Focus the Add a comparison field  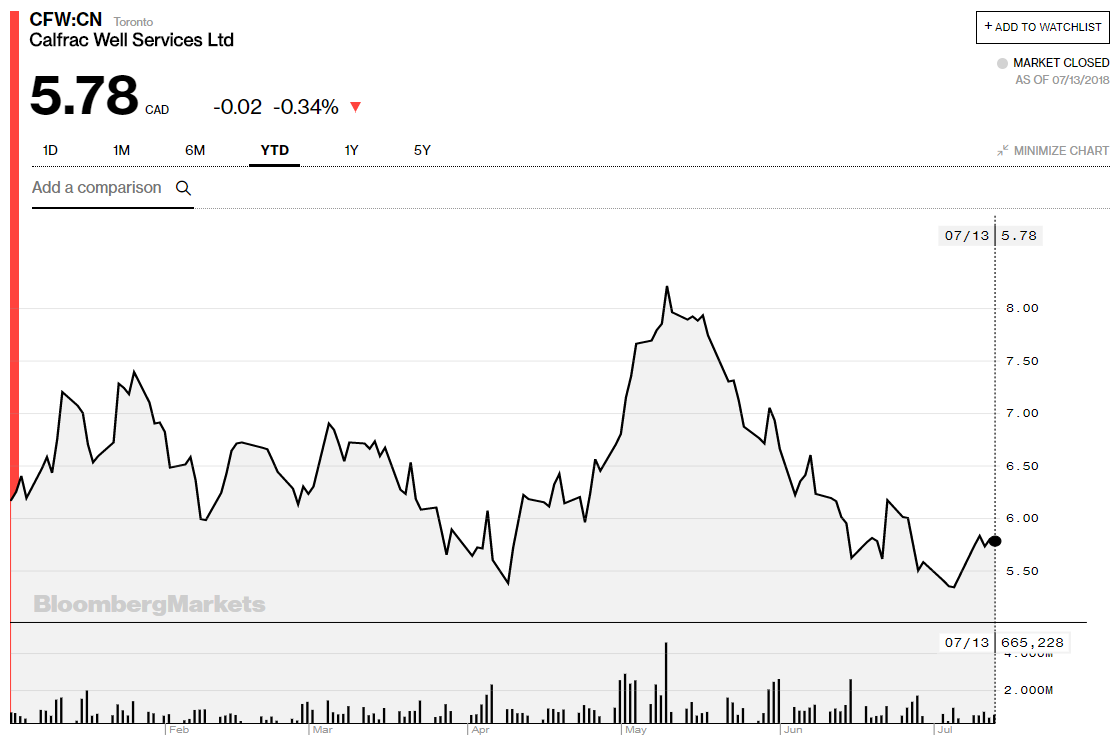click(113, 188)
